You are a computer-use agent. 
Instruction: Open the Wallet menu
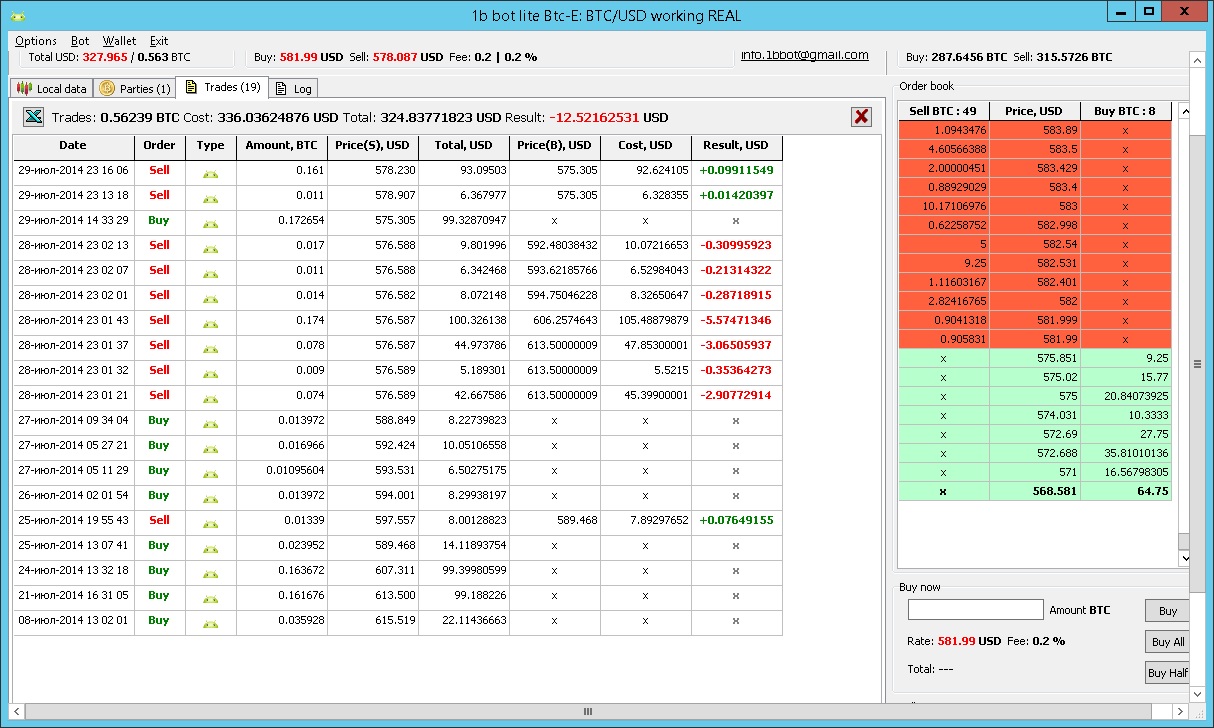119,41
